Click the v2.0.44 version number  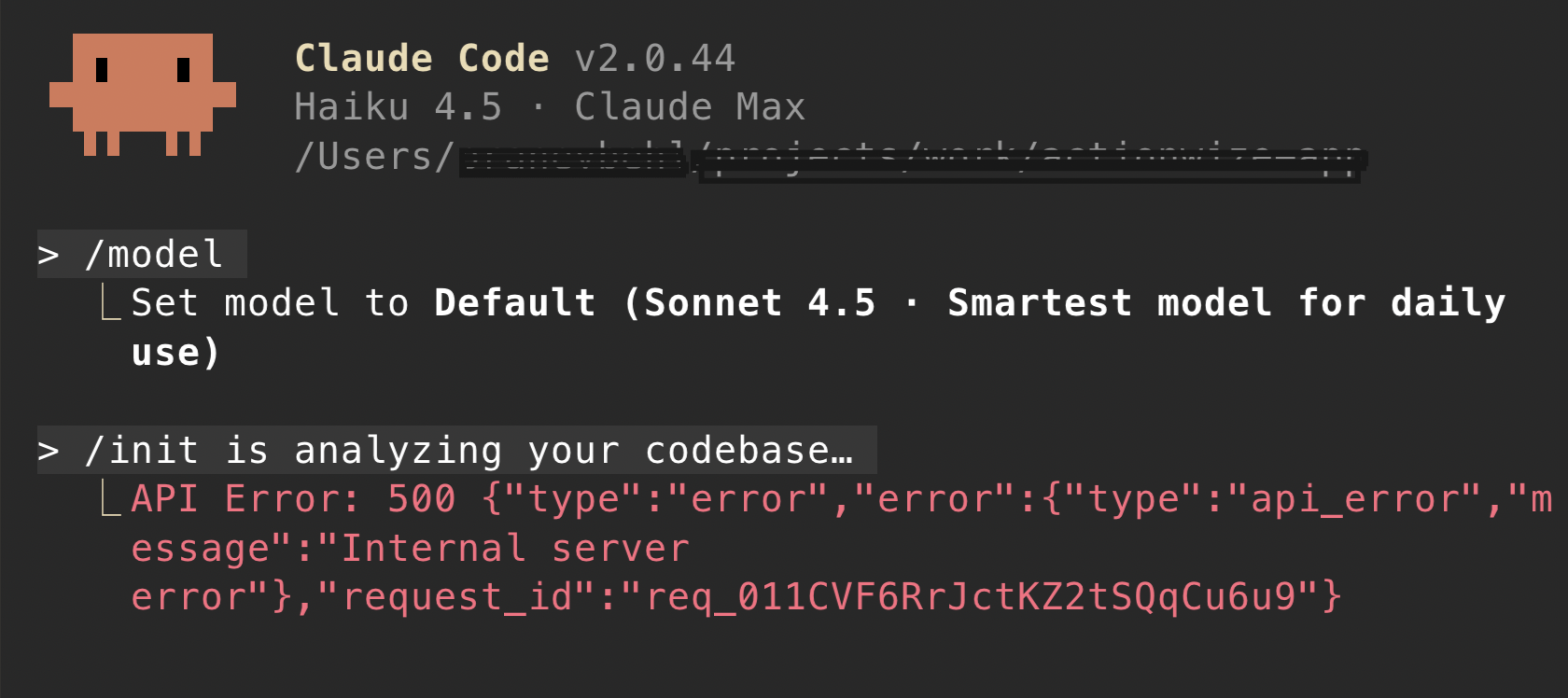(655, 59)
